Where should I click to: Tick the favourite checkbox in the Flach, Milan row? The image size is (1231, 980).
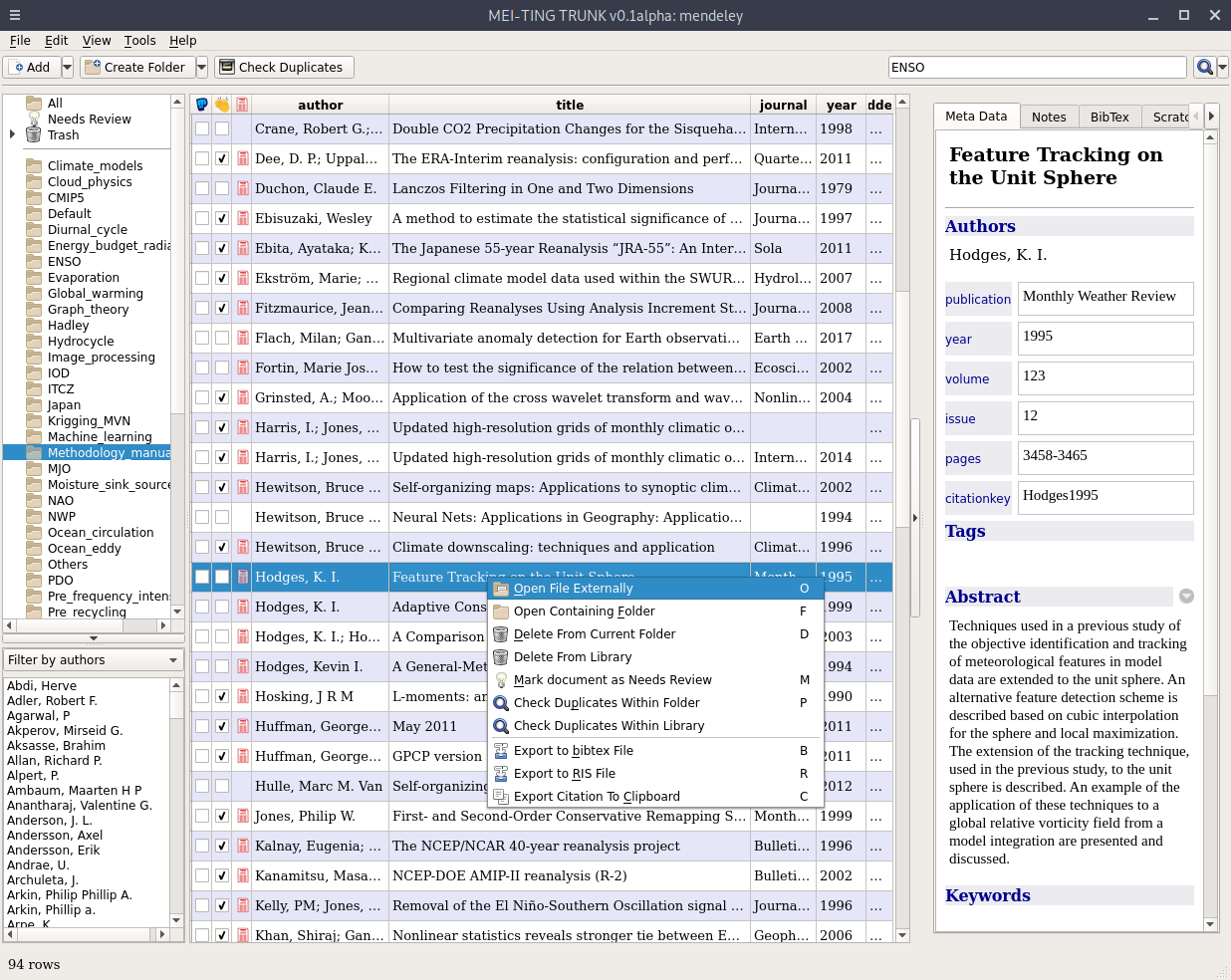click(202, 338)
